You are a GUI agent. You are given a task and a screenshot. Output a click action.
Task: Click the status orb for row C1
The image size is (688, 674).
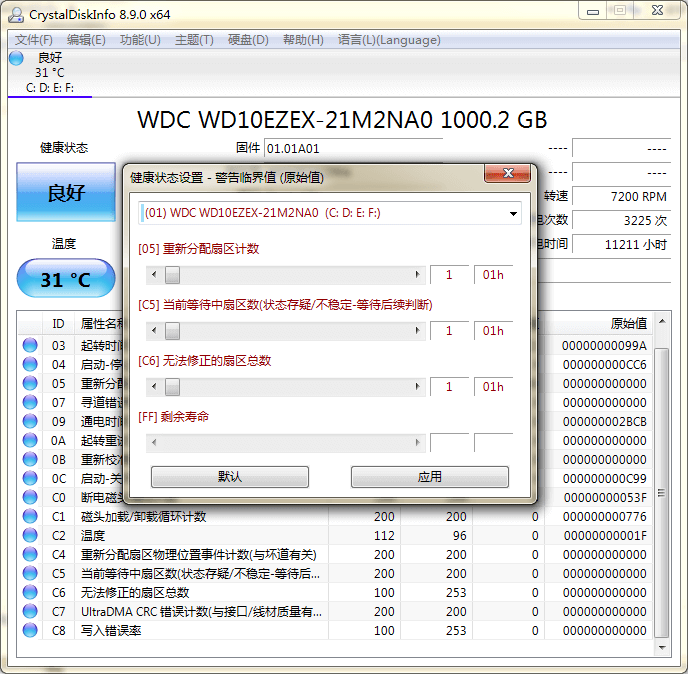click(x=30, y=516)
